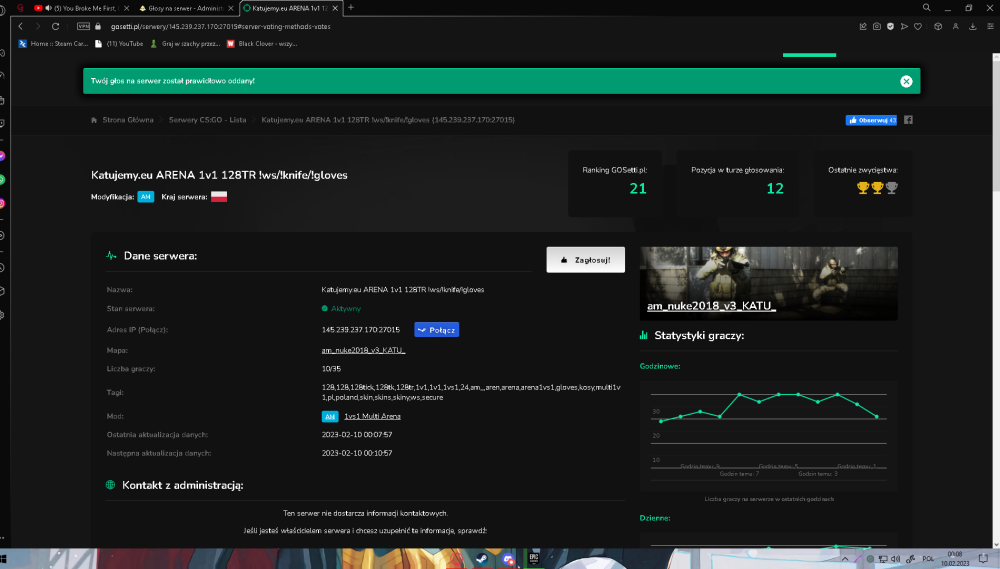Click the Godzinowe chart label
1000x569 pixels.
[660, 366]
